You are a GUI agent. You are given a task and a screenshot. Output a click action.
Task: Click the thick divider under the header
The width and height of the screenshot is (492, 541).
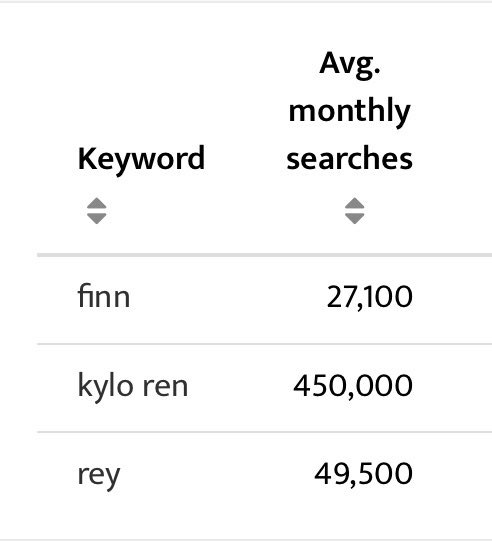tap(265, 255)
